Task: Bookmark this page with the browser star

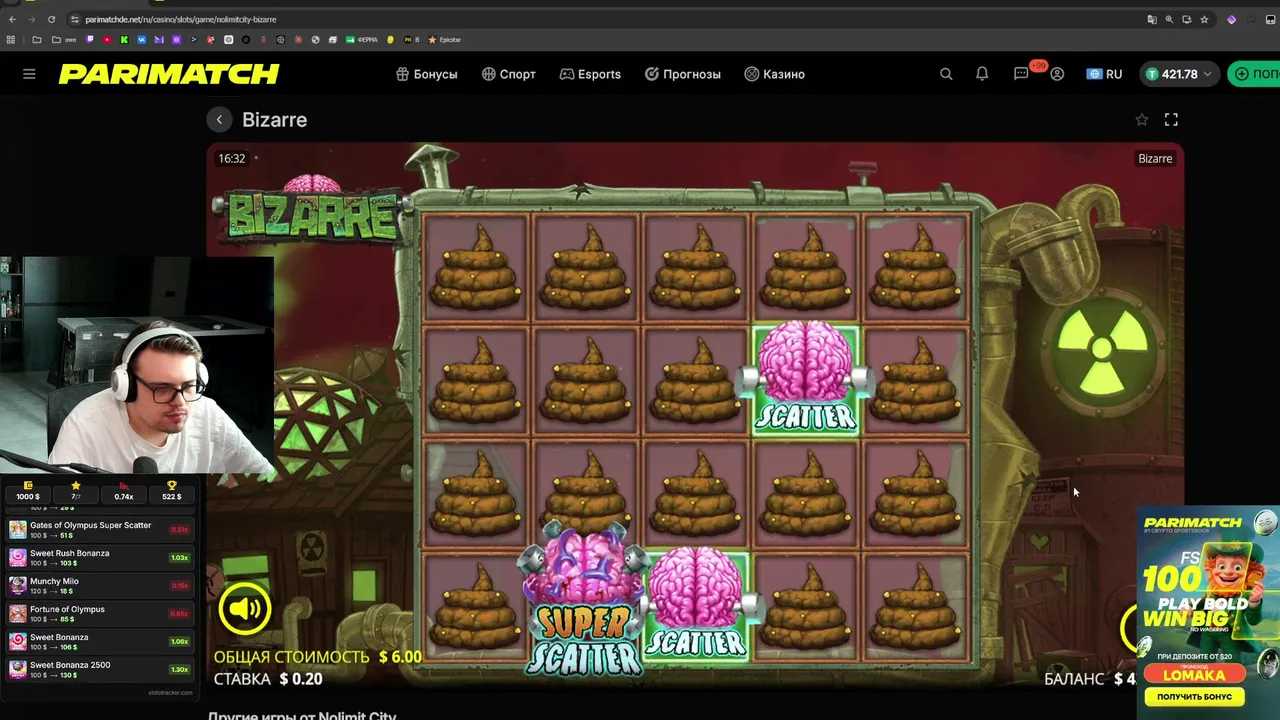Action: 1204,19
